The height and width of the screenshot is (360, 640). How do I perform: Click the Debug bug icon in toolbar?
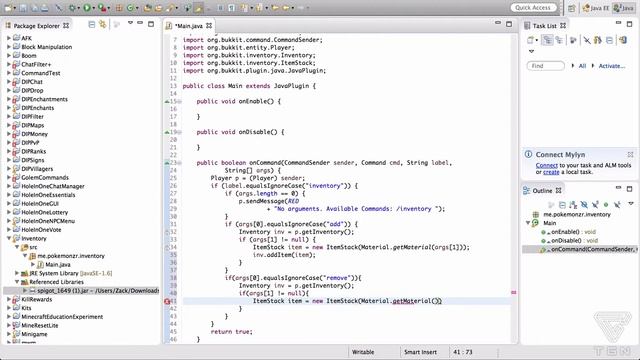point(72,8)
